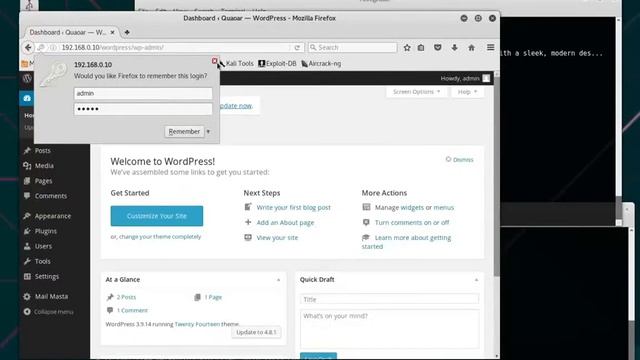Open the 1 Comment link
This screenshot has width=640, height=360.
coord(132,311)
